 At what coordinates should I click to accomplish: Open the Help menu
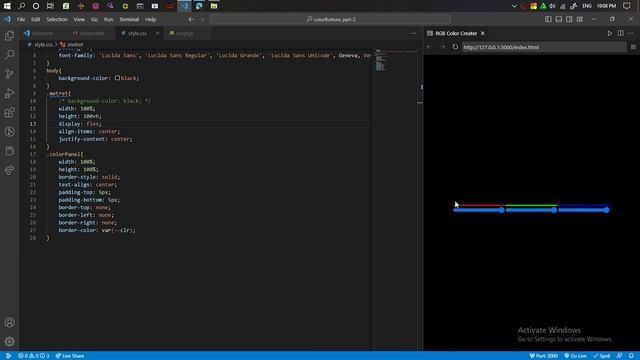151,19
